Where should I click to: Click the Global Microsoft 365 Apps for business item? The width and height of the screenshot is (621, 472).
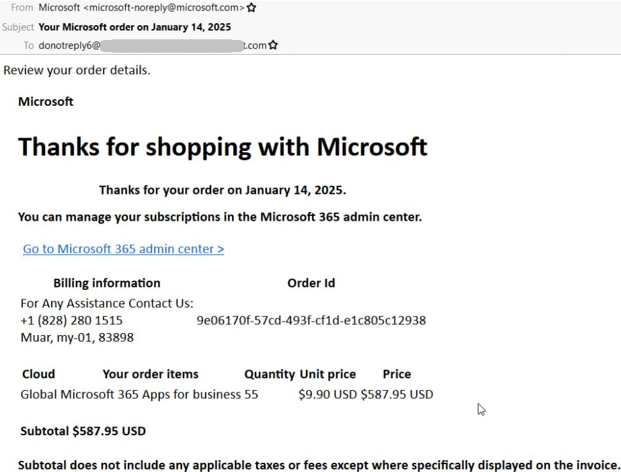click(130, 394)
